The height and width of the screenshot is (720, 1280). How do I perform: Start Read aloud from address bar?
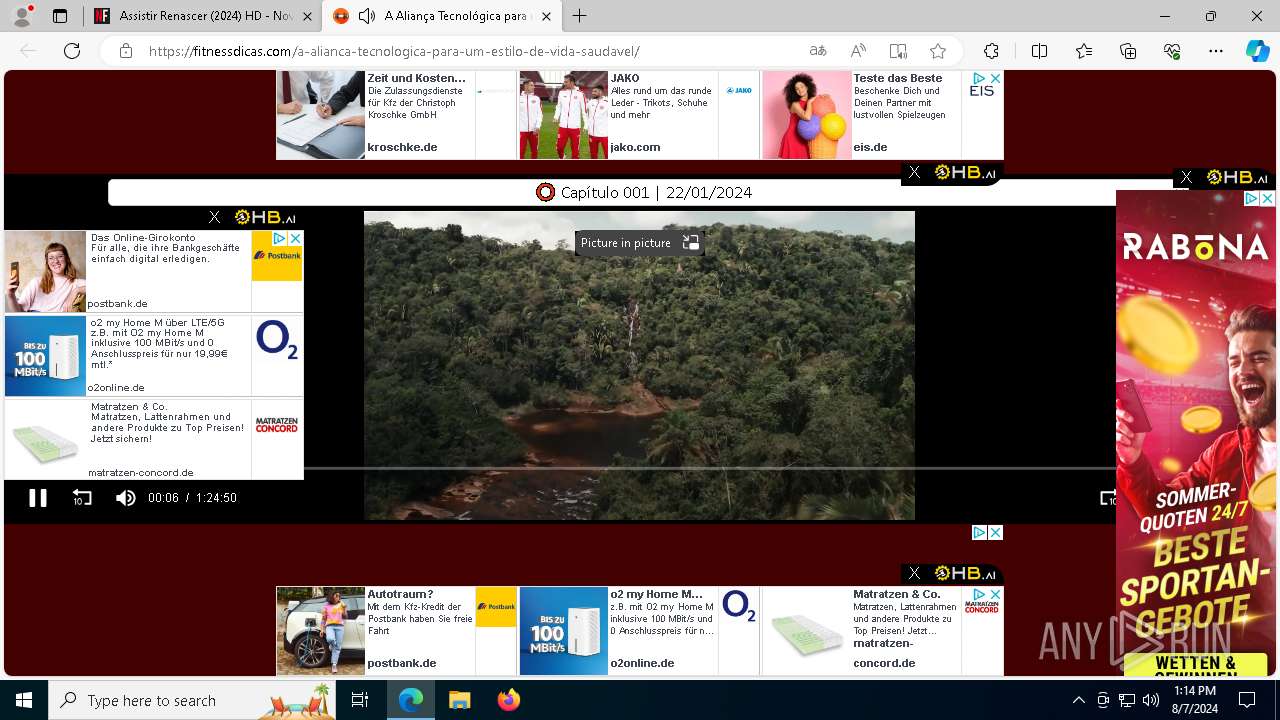pos(858,51)
